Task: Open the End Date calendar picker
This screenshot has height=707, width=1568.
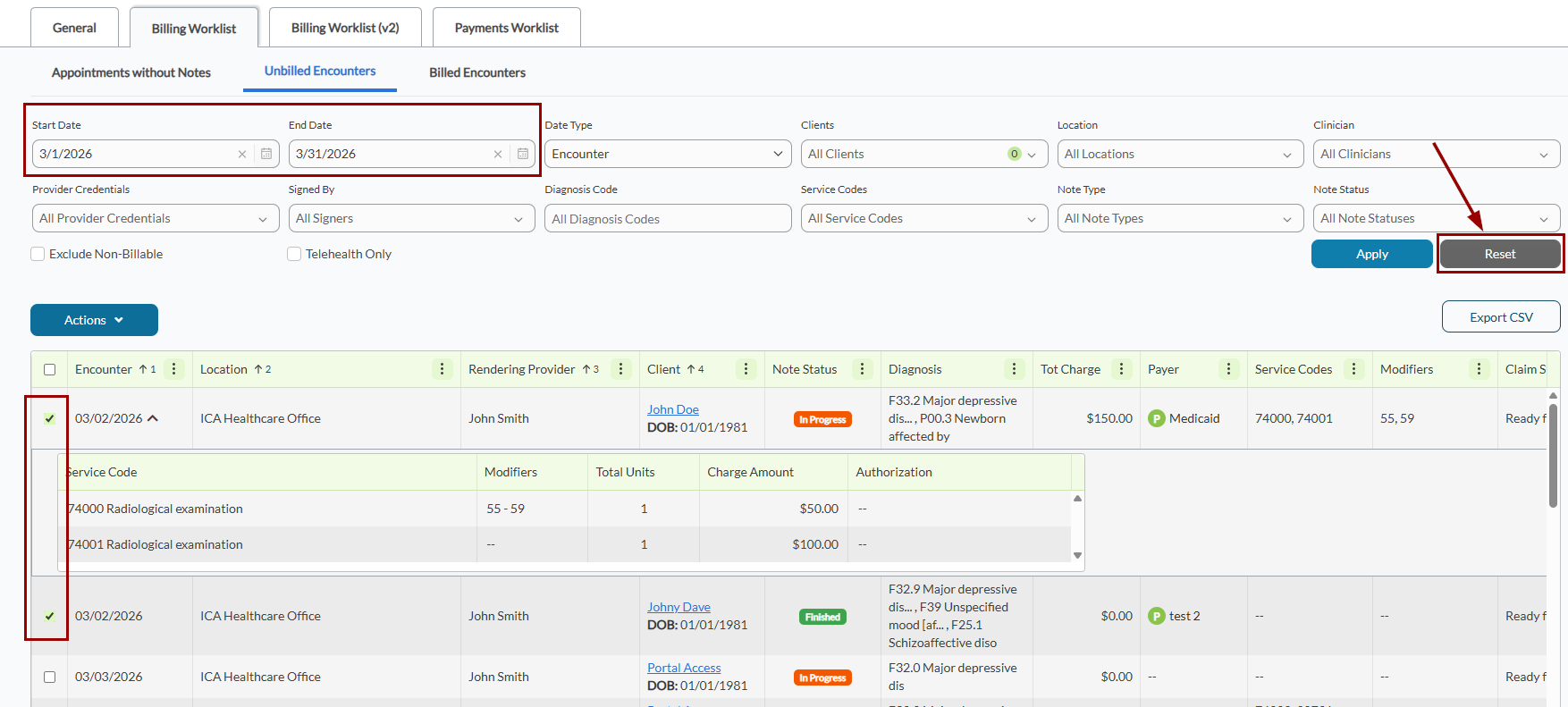Action: (x=523, y=154)
